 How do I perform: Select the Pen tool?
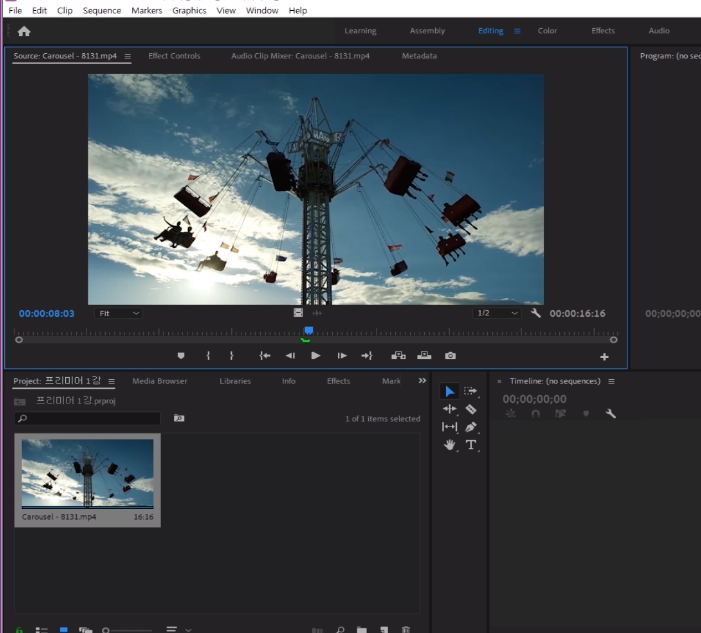471,427
